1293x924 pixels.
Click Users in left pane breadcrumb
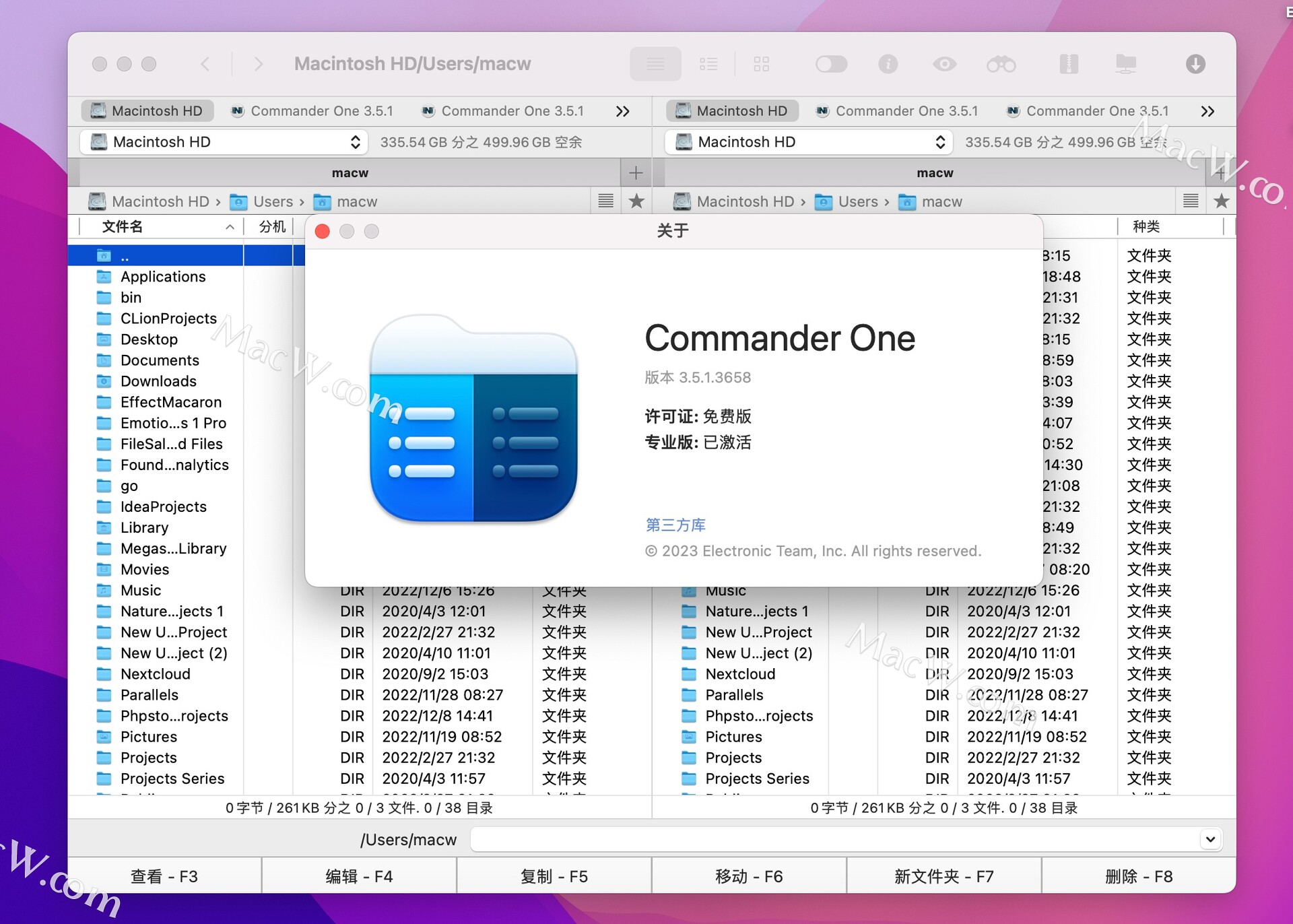(x=261, y=201)
